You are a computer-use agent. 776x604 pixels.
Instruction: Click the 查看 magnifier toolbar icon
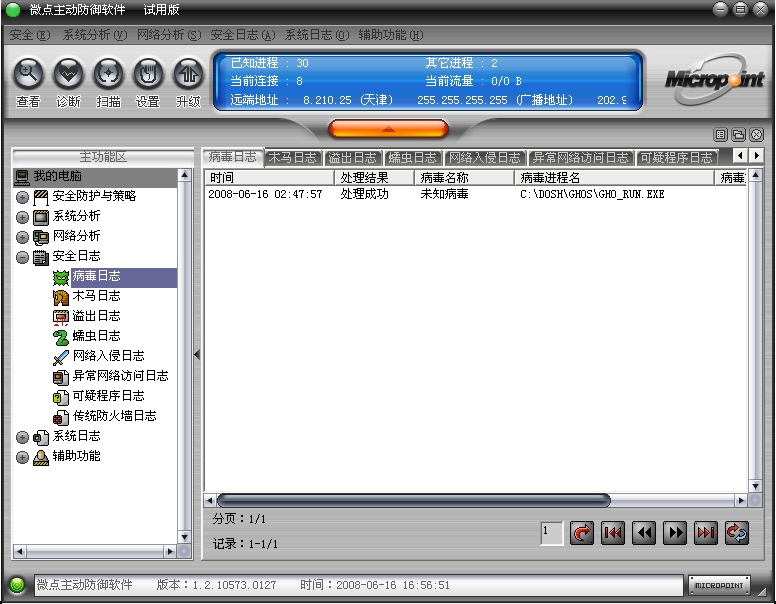[28, 75]
